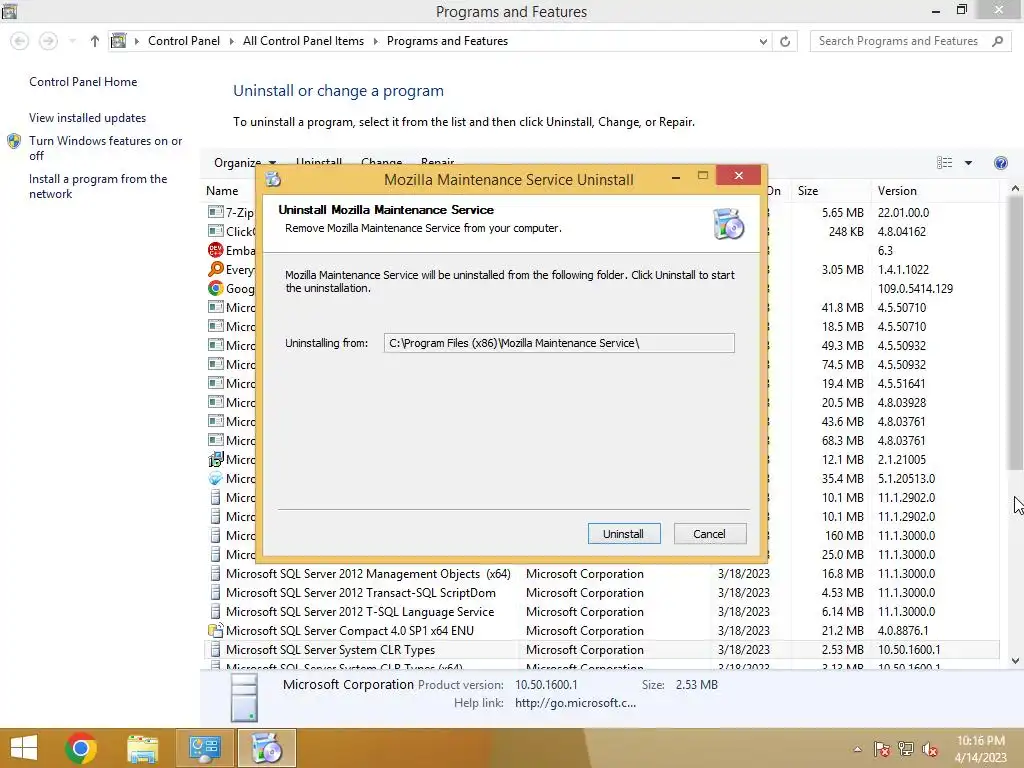Click the network tray icon
The image size is (1024, 768).
[x=906, y=749]
